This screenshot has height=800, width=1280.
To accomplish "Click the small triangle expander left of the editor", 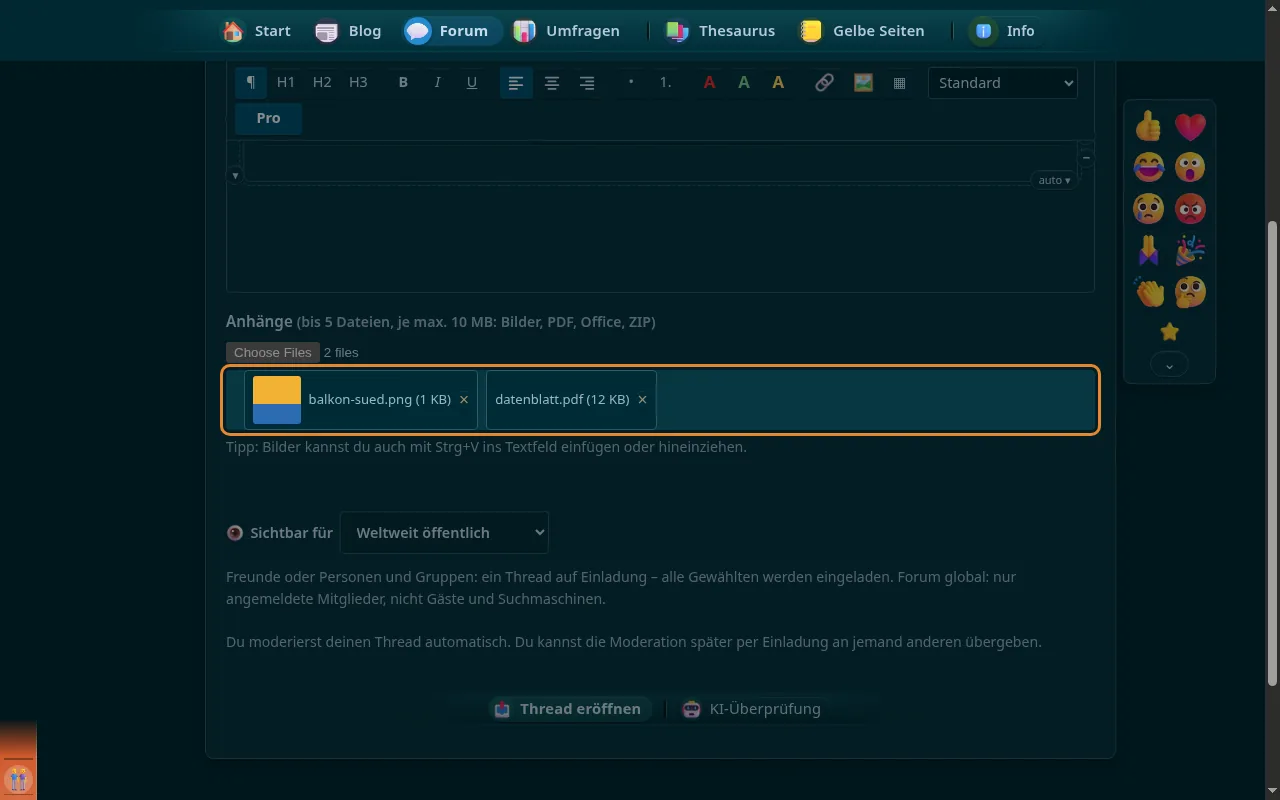I will [235, 176].
